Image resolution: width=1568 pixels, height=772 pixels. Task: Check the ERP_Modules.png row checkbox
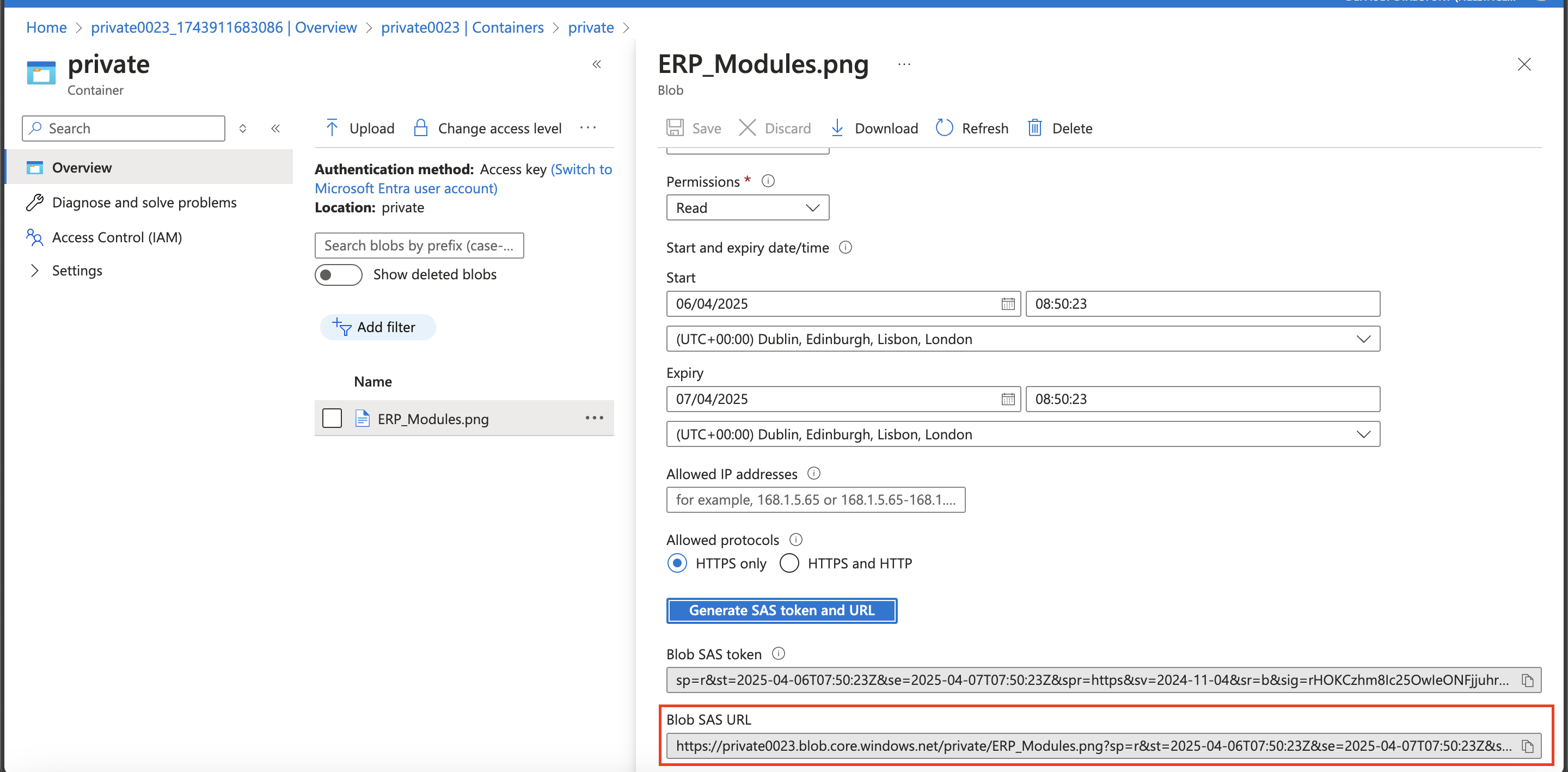[332, 418]
